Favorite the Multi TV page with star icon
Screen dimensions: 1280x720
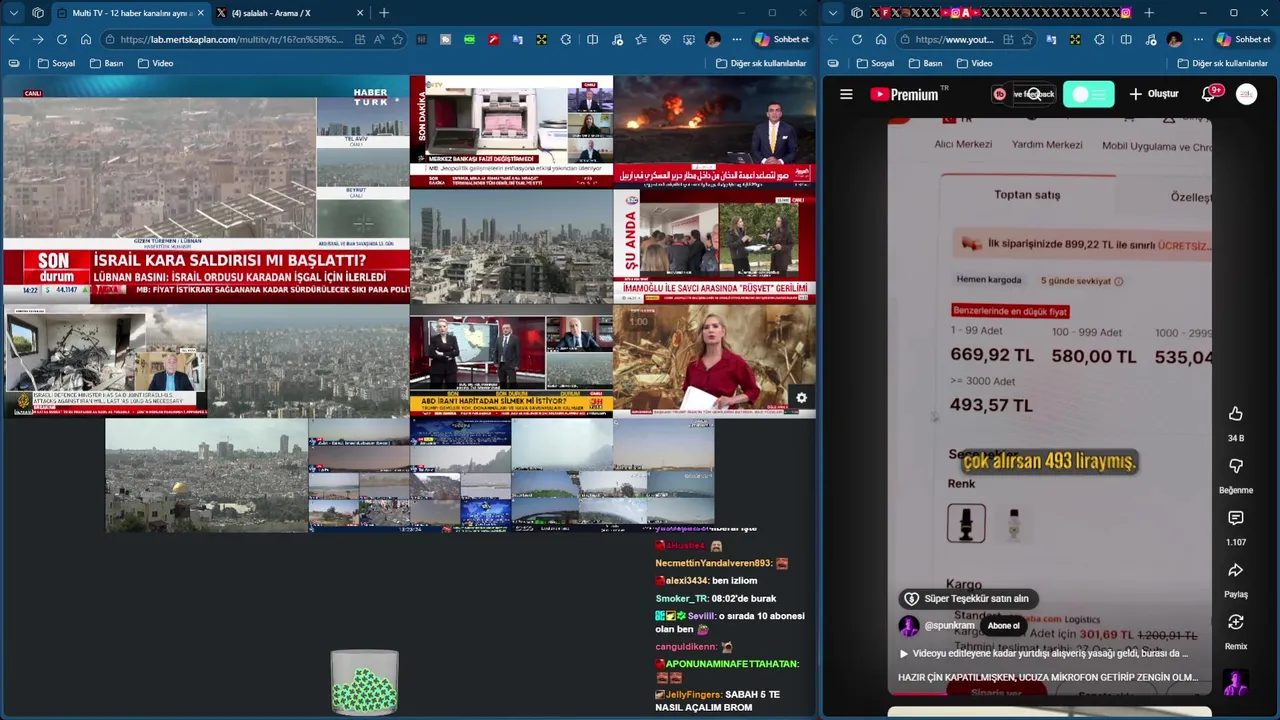(x=397, y=39)
